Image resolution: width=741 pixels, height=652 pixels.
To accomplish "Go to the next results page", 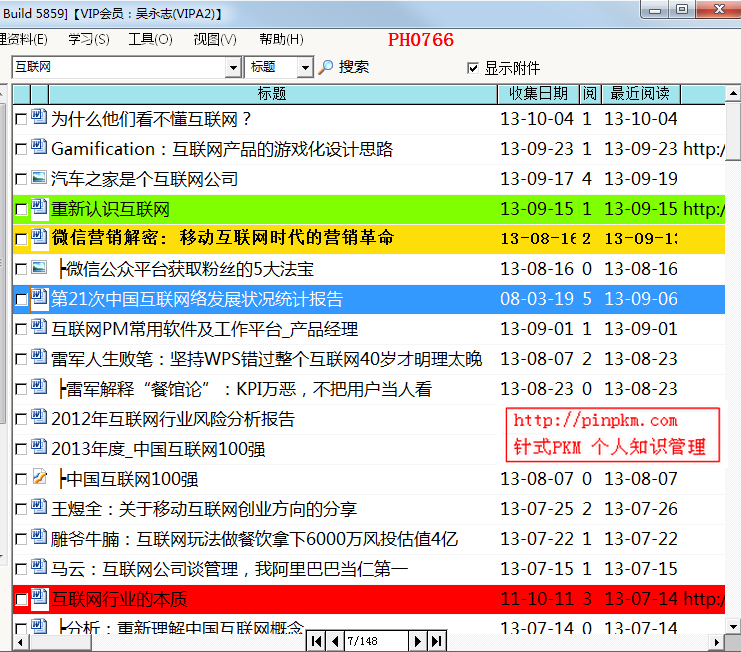I will [419, 641].
